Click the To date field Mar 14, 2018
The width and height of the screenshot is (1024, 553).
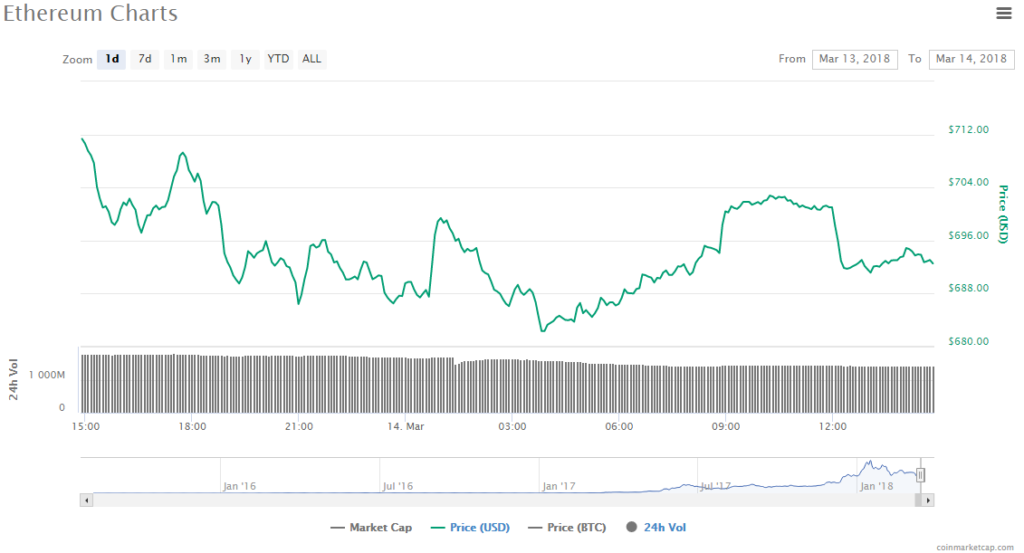(971, 59)
